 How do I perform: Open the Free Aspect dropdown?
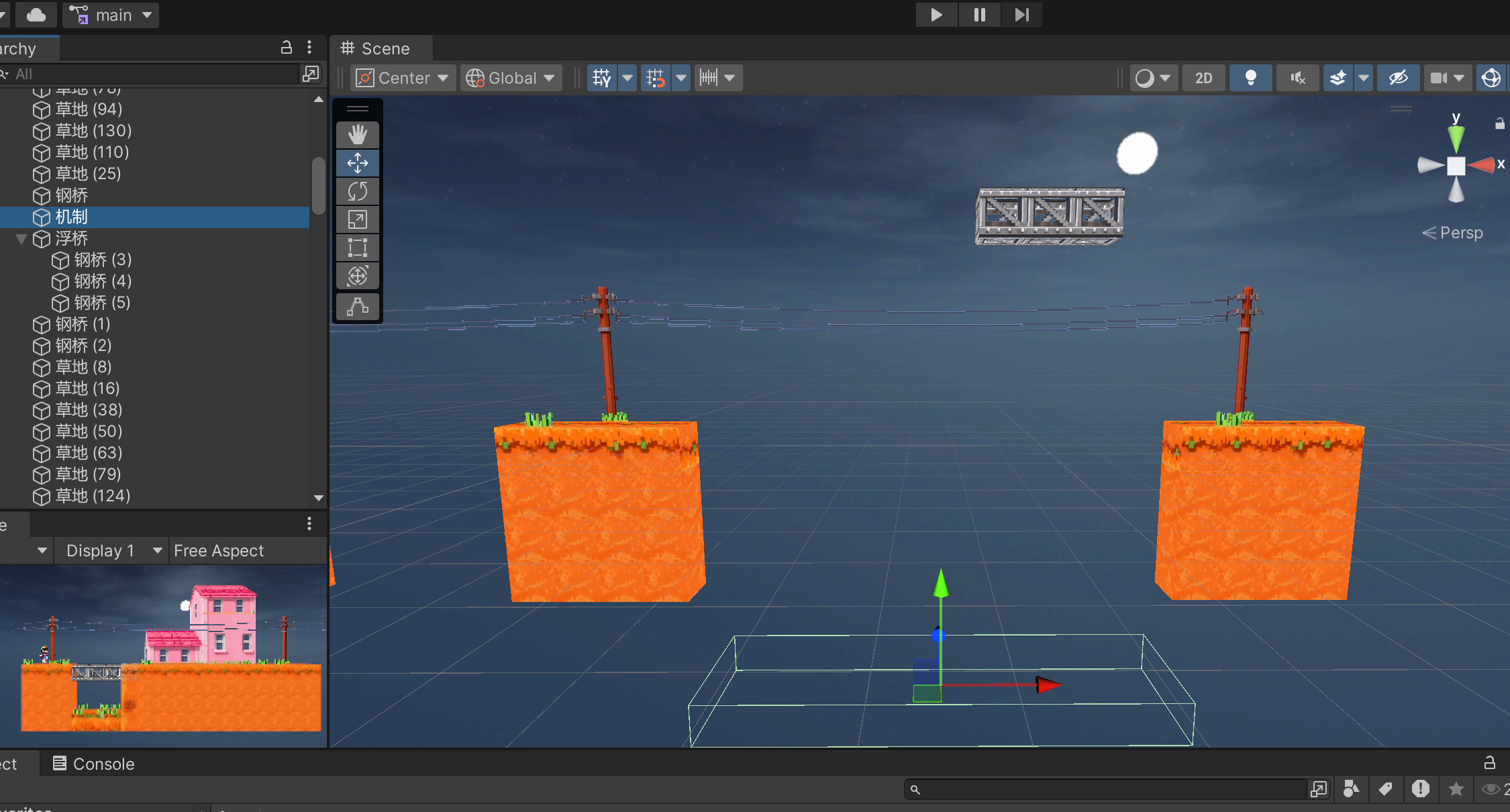coord(219,550)
